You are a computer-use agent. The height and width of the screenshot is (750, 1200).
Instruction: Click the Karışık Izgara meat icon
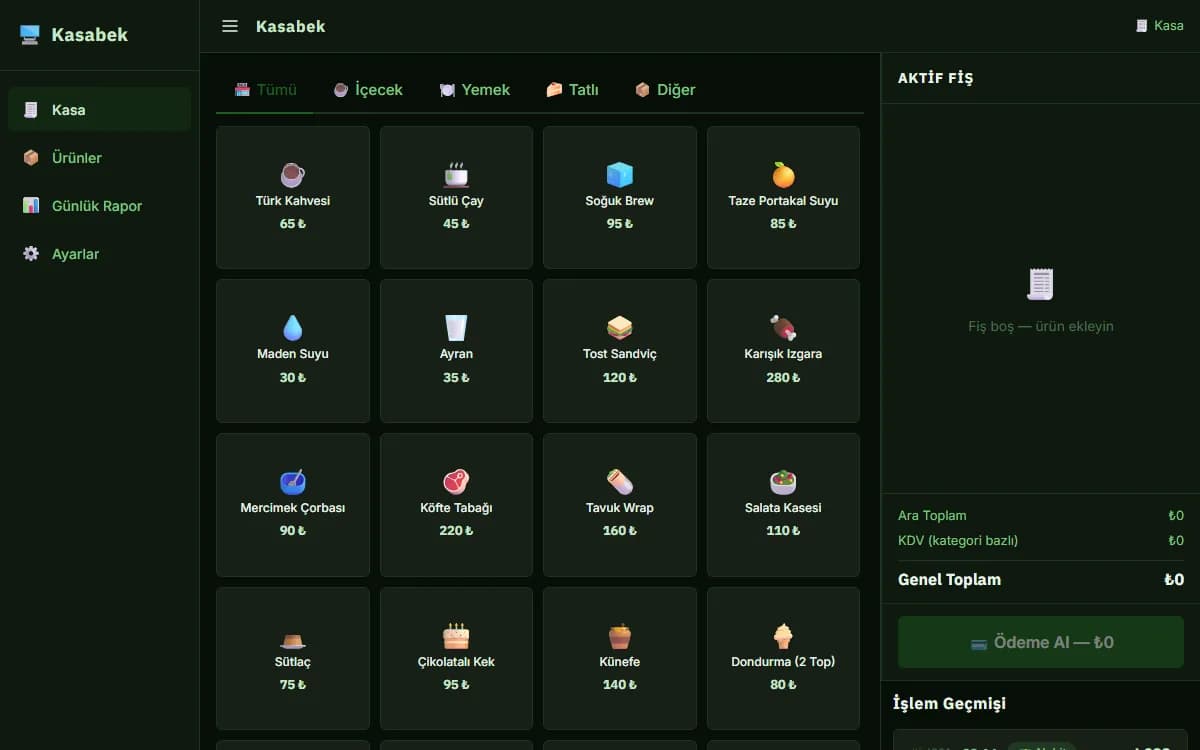pyautogui.click(x=783, y=328)
